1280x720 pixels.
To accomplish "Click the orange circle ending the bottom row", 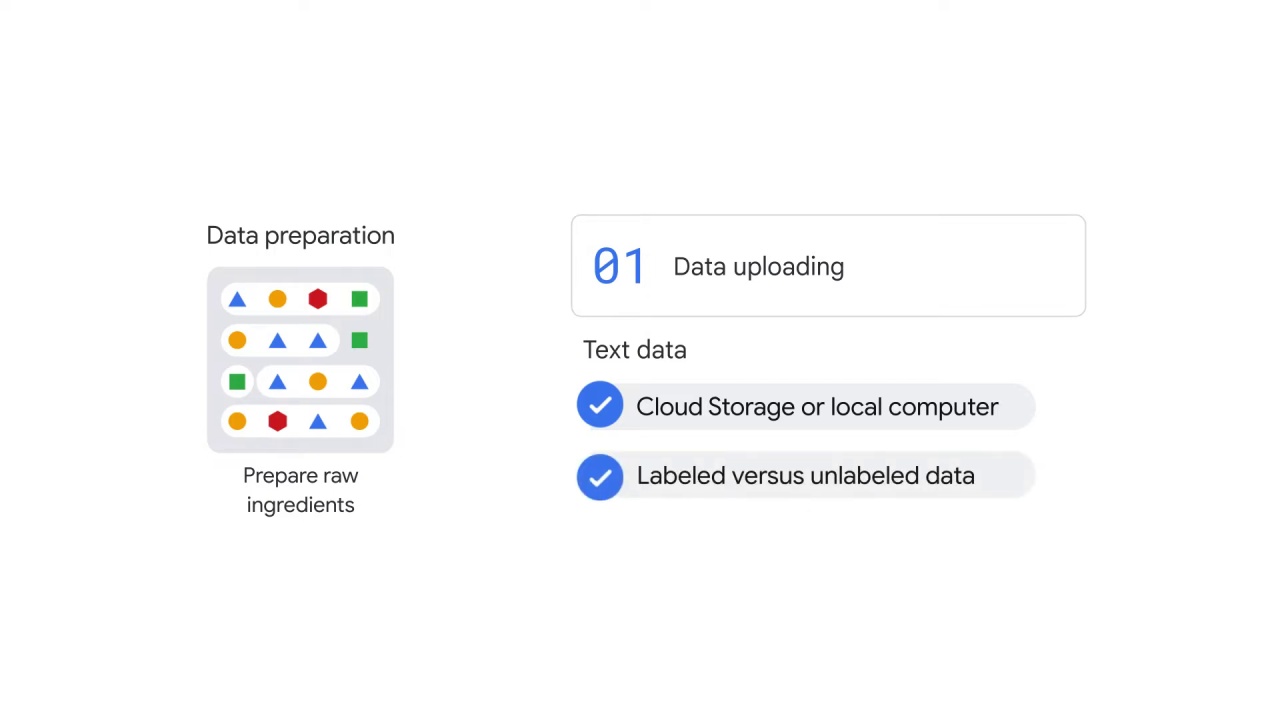I will click(360, 422).
